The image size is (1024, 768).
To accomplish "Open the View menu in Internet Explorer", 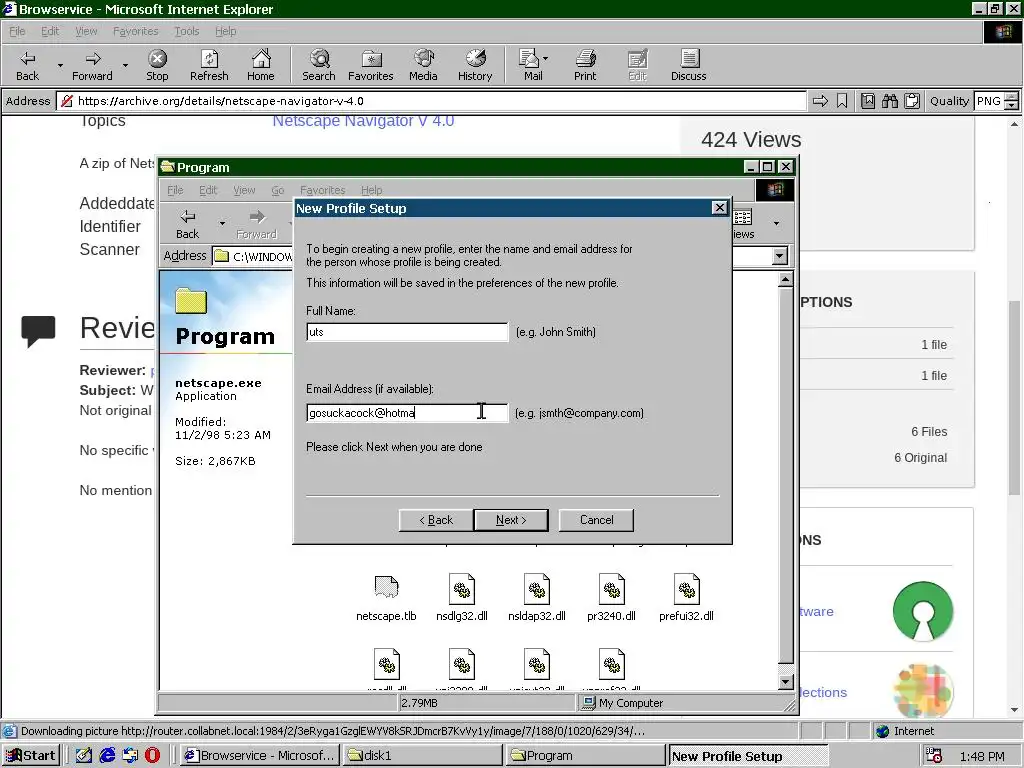I will pos(86,31).
